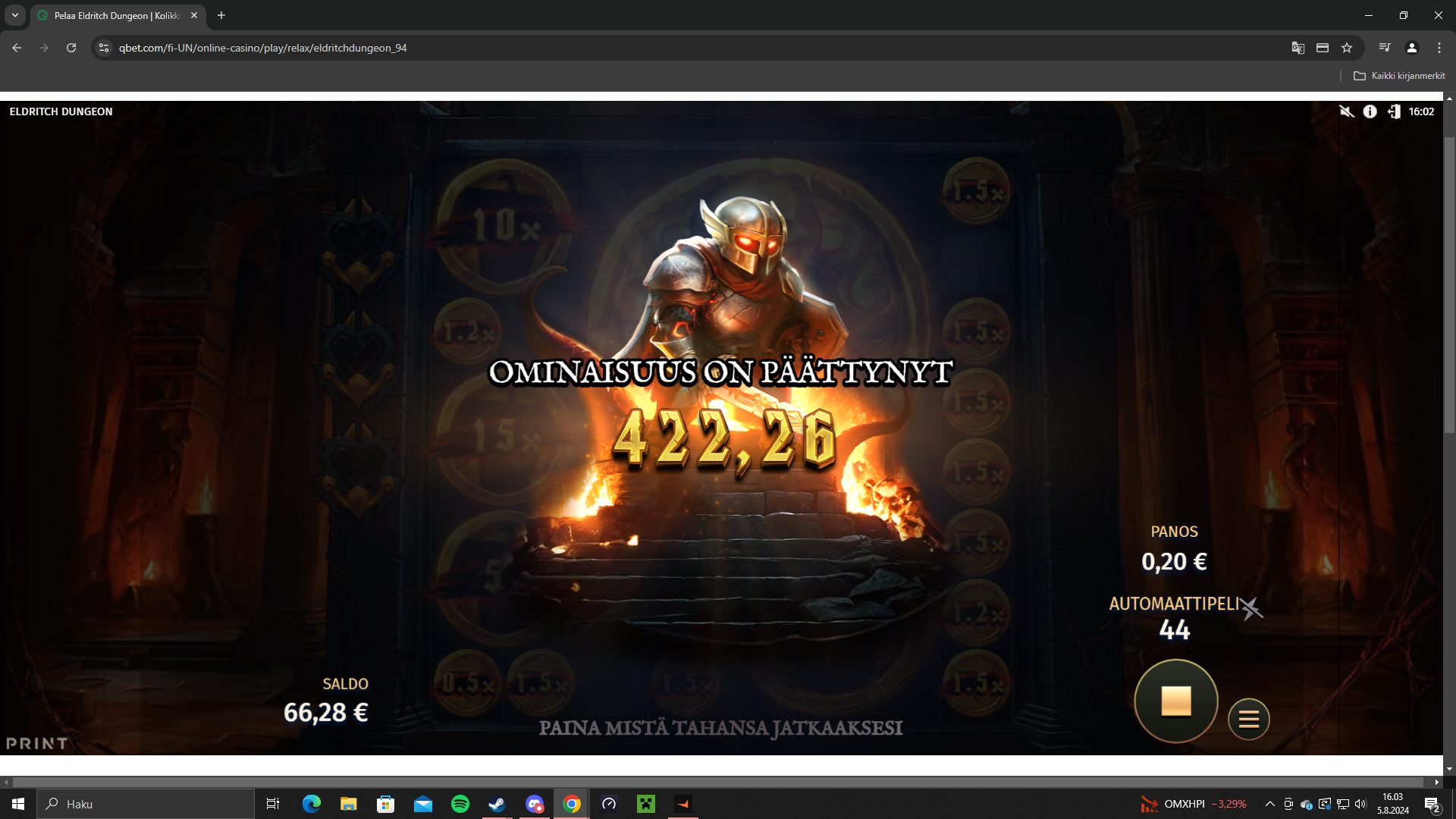The width and height of the screenshot is (1456, 819).
Task: Launch Microsoft Edge from taskbar
Action: pyautogui.click(x=311, y=804)
